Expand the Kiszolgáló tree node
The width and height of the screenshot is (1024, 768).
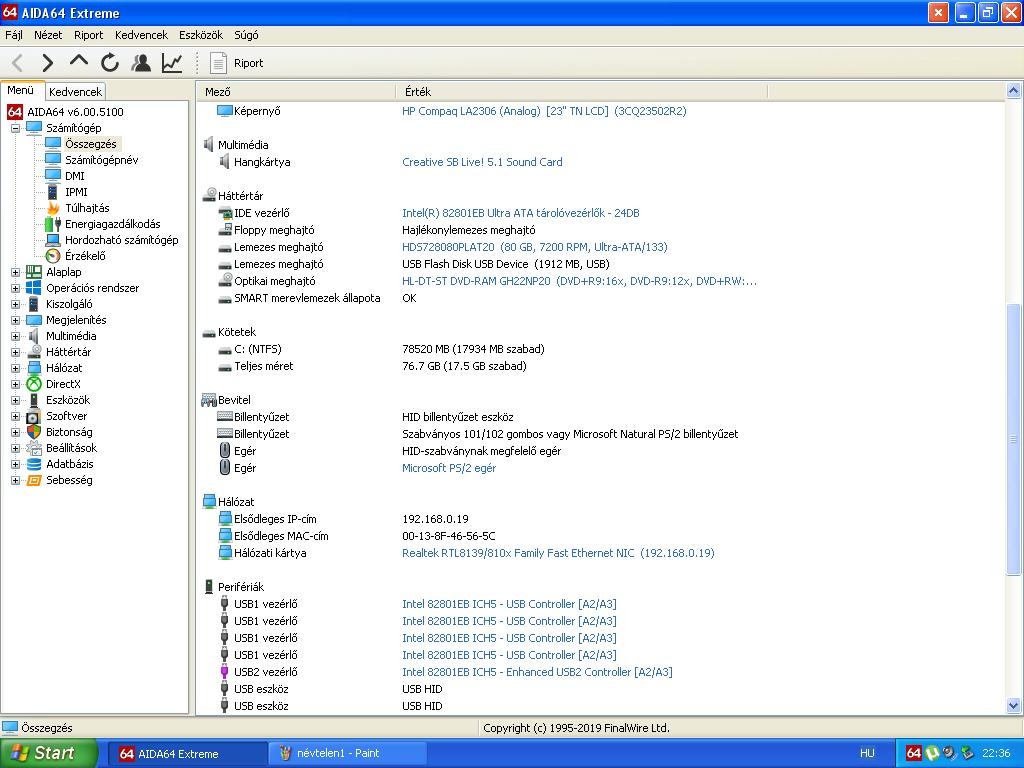(x=16, y=304)
